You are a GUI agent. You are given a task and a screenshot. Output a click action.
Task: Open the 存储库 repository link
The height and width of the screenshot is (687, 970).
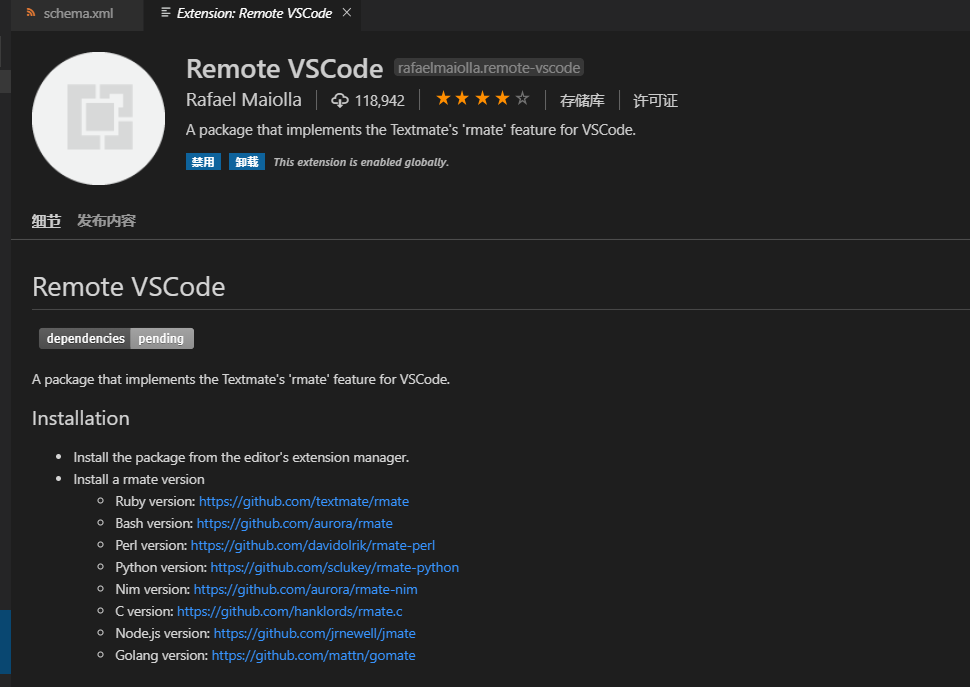point(582,99)
